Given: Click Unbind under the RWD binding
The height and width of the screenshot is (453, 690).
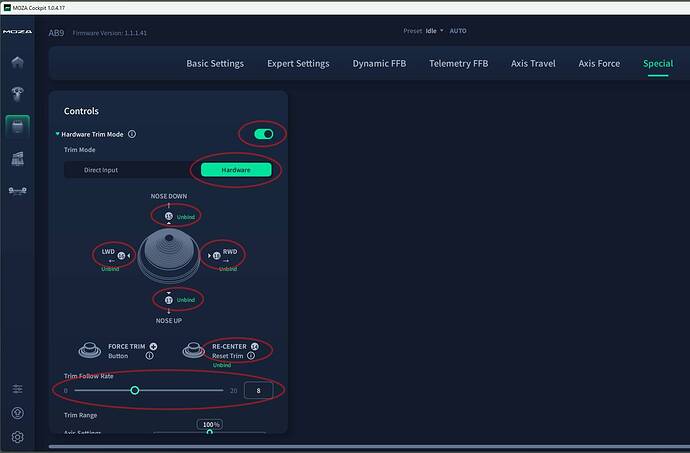Looking at the screenshot, I should [228, 269].
